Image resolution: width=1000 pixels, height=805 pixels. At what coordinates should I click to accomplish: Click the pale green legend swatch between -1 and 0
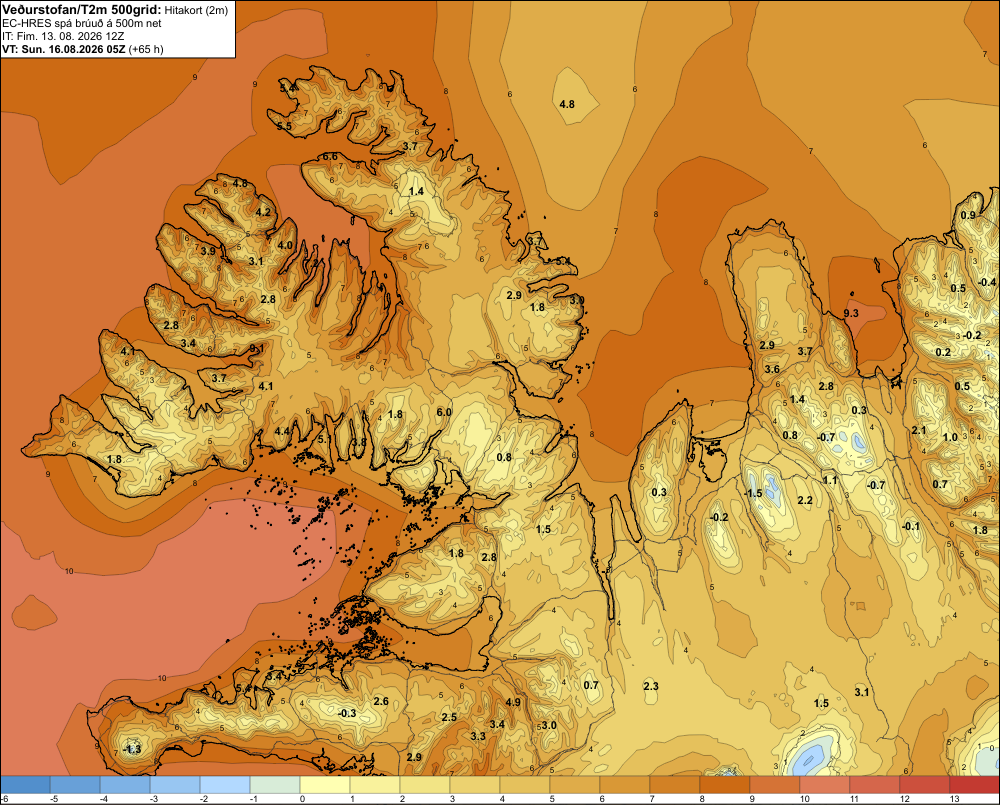coord(275,784)
